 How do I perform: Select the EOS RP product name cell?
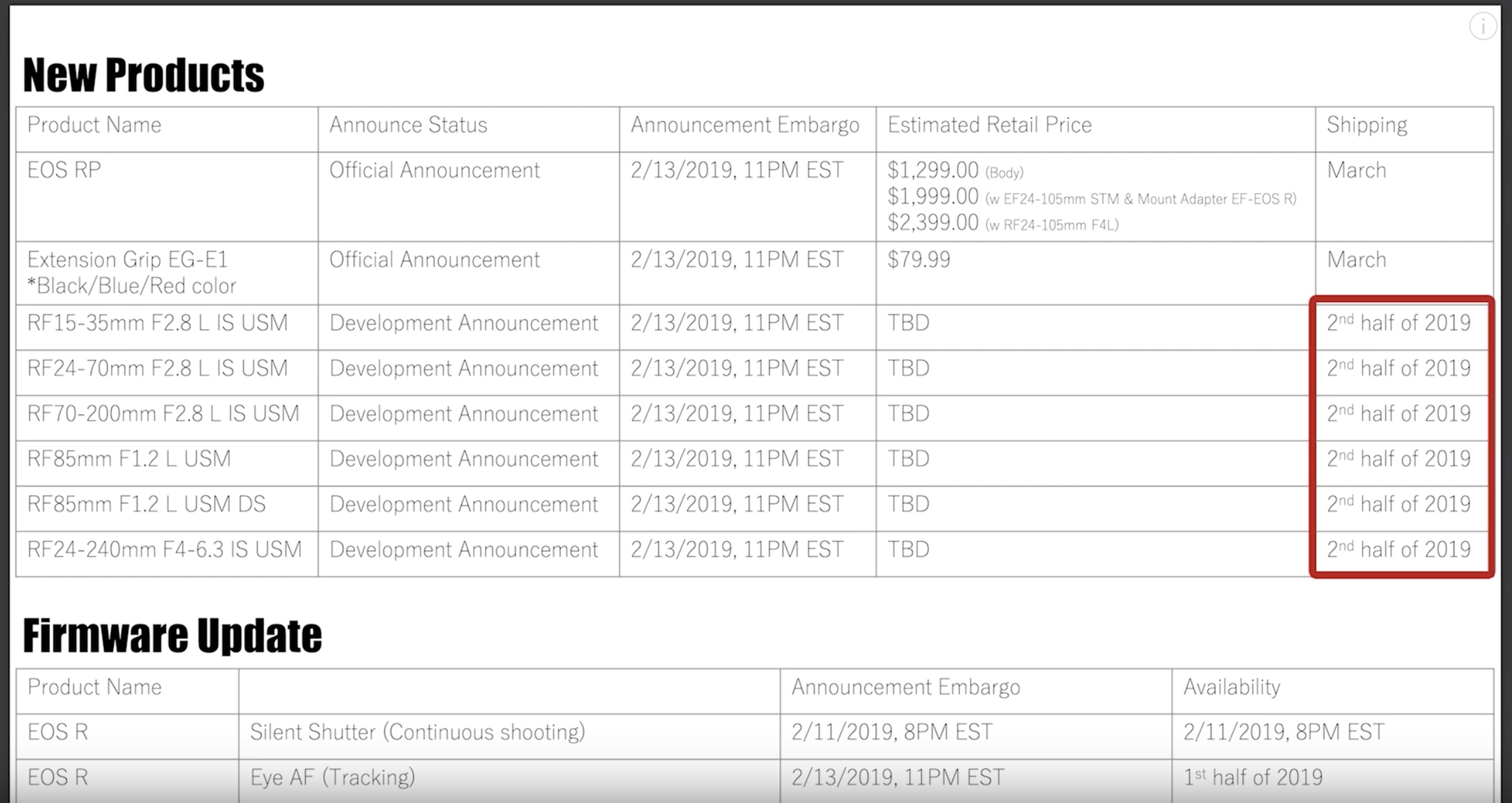point(64,171)
